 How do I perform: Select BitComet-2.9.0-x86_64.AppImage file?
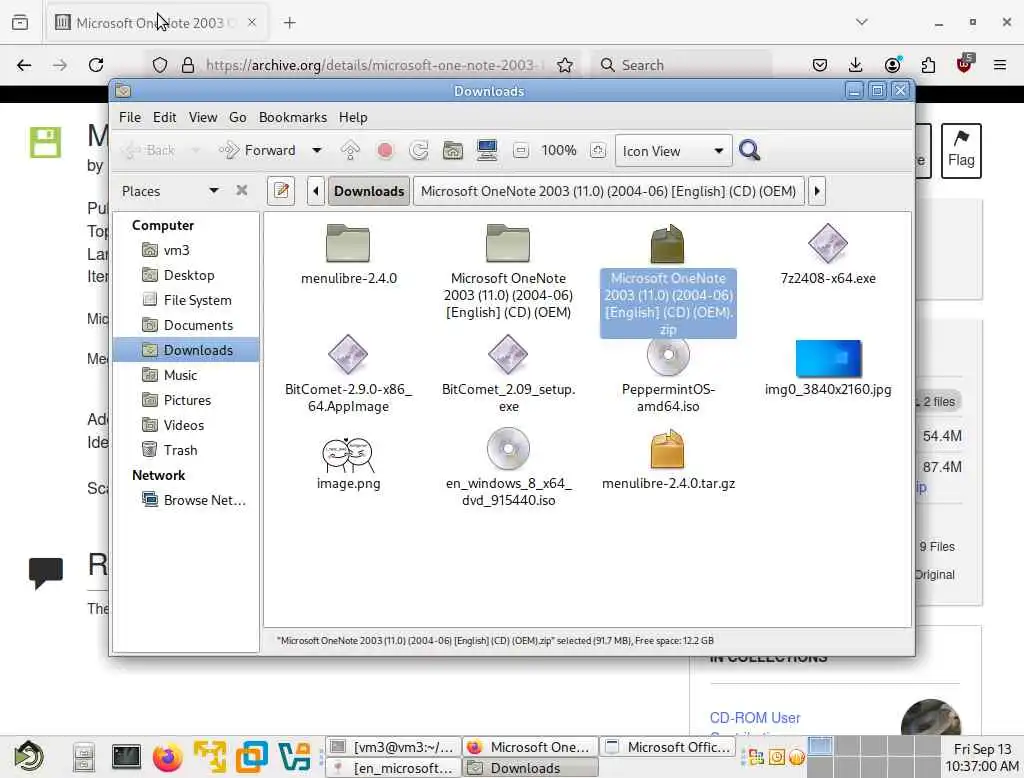348,374
